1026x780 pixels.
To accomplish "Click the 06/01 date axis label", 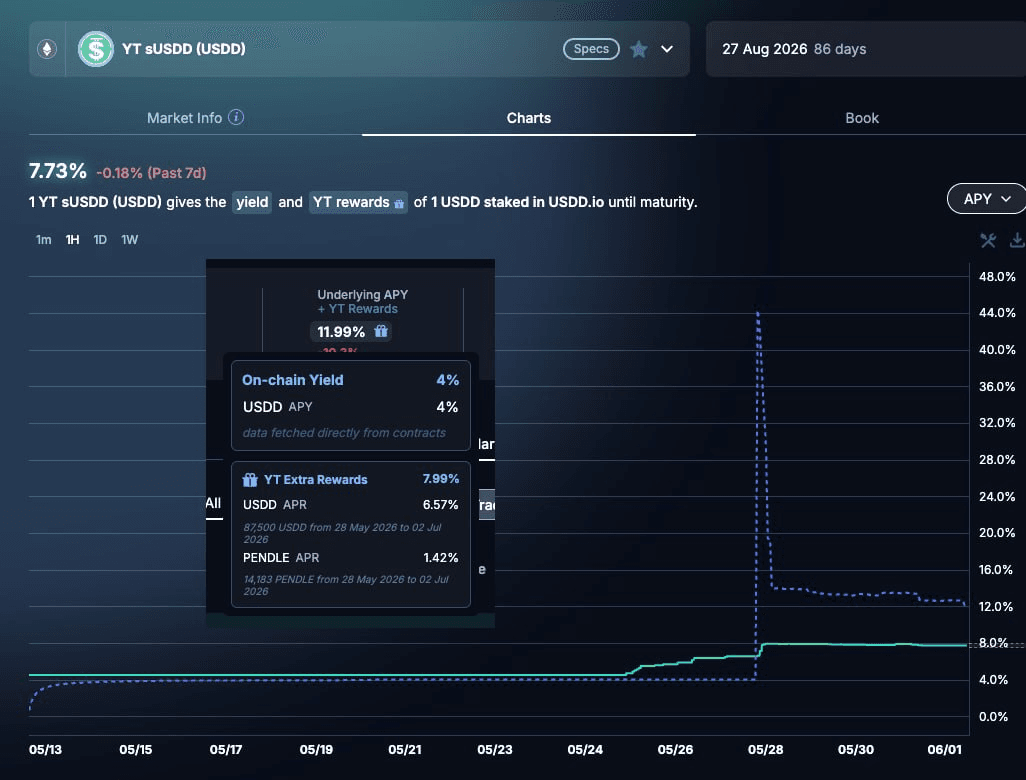I will point(945,750).
